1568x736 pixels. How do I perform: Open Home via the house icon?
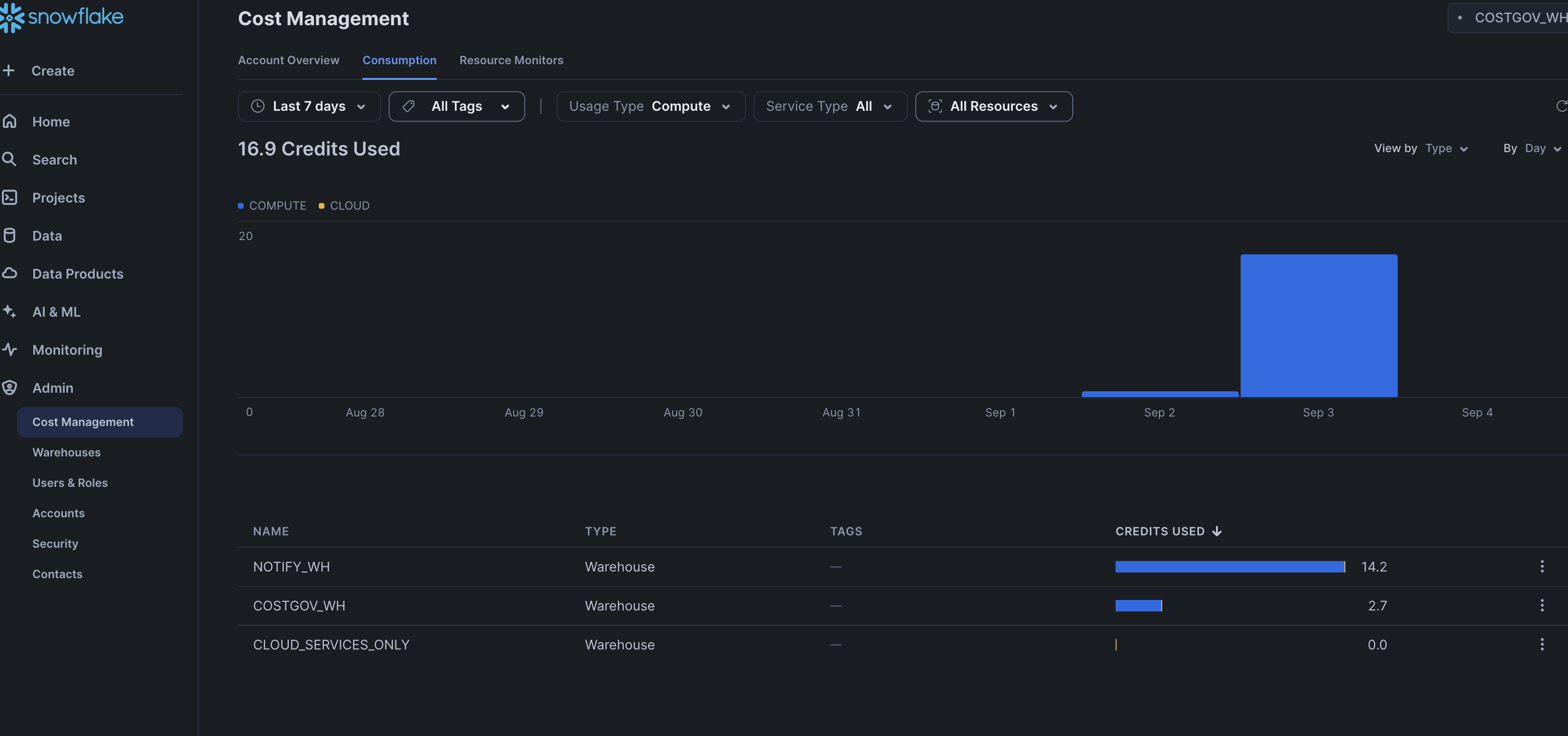click(9, 122)
